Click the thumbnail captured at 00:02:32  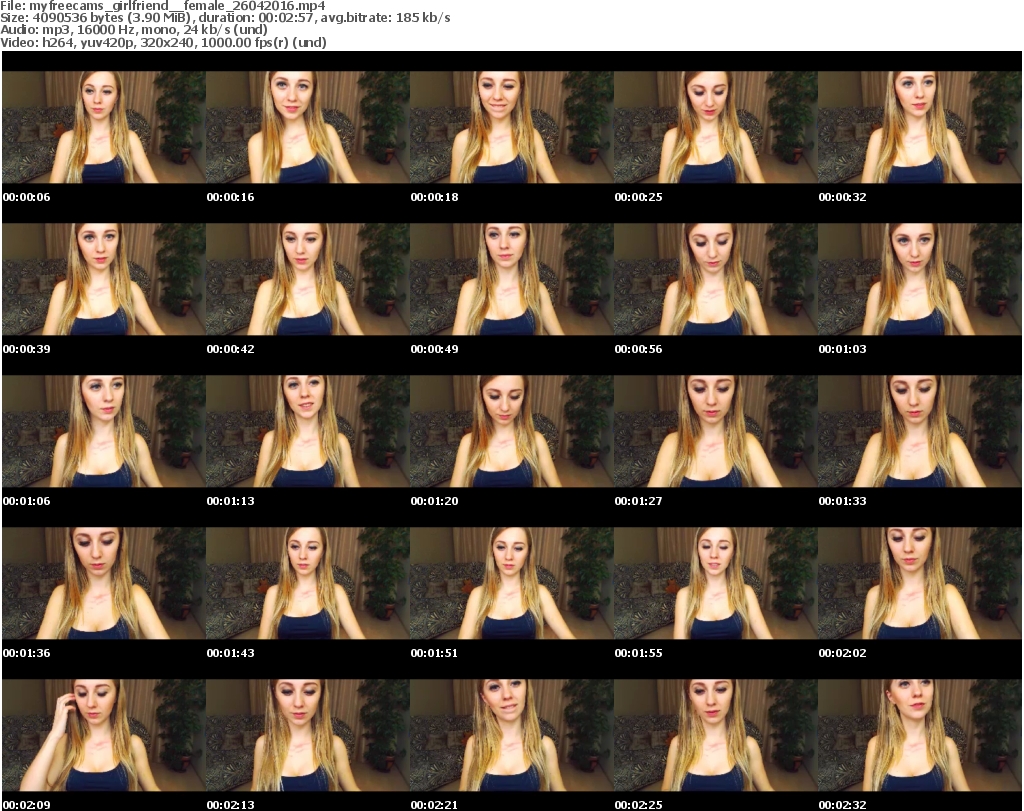click(920, 735)
